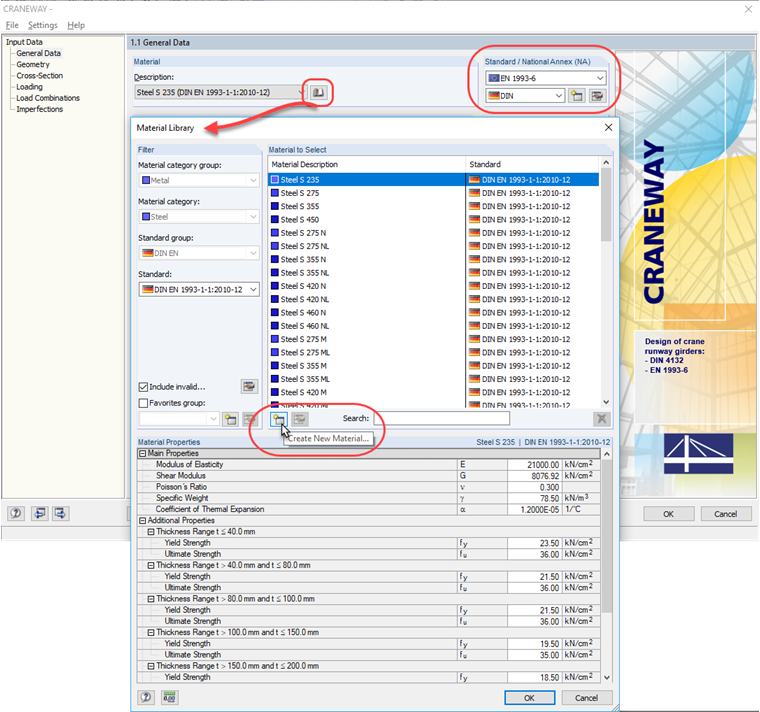Open Material category Steel dropdown
This screenshot has width=760, height=712.
[x=199, y=217]
